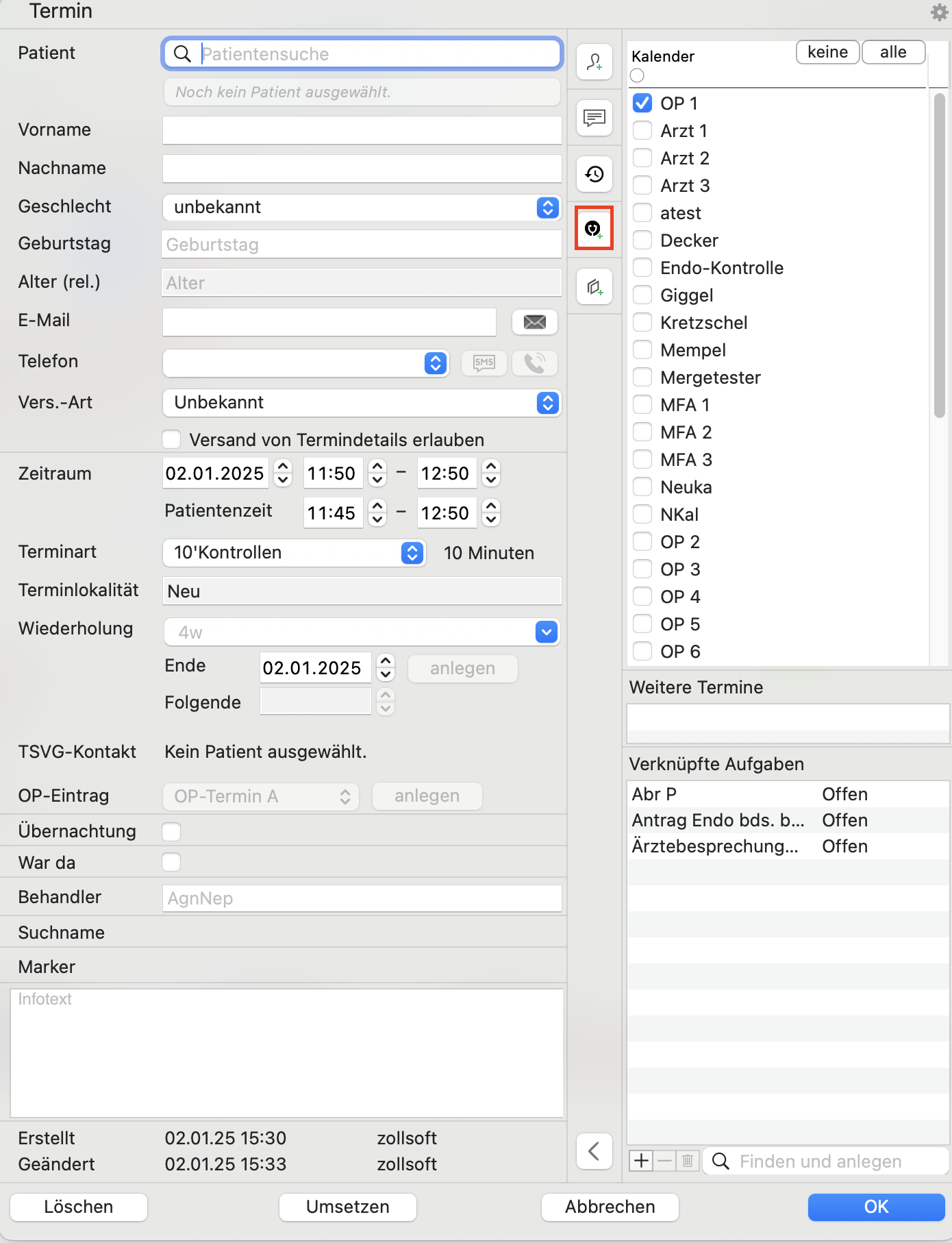Tick the War da checkbox
The image size is (952, 1243).
tap(171, 862)
